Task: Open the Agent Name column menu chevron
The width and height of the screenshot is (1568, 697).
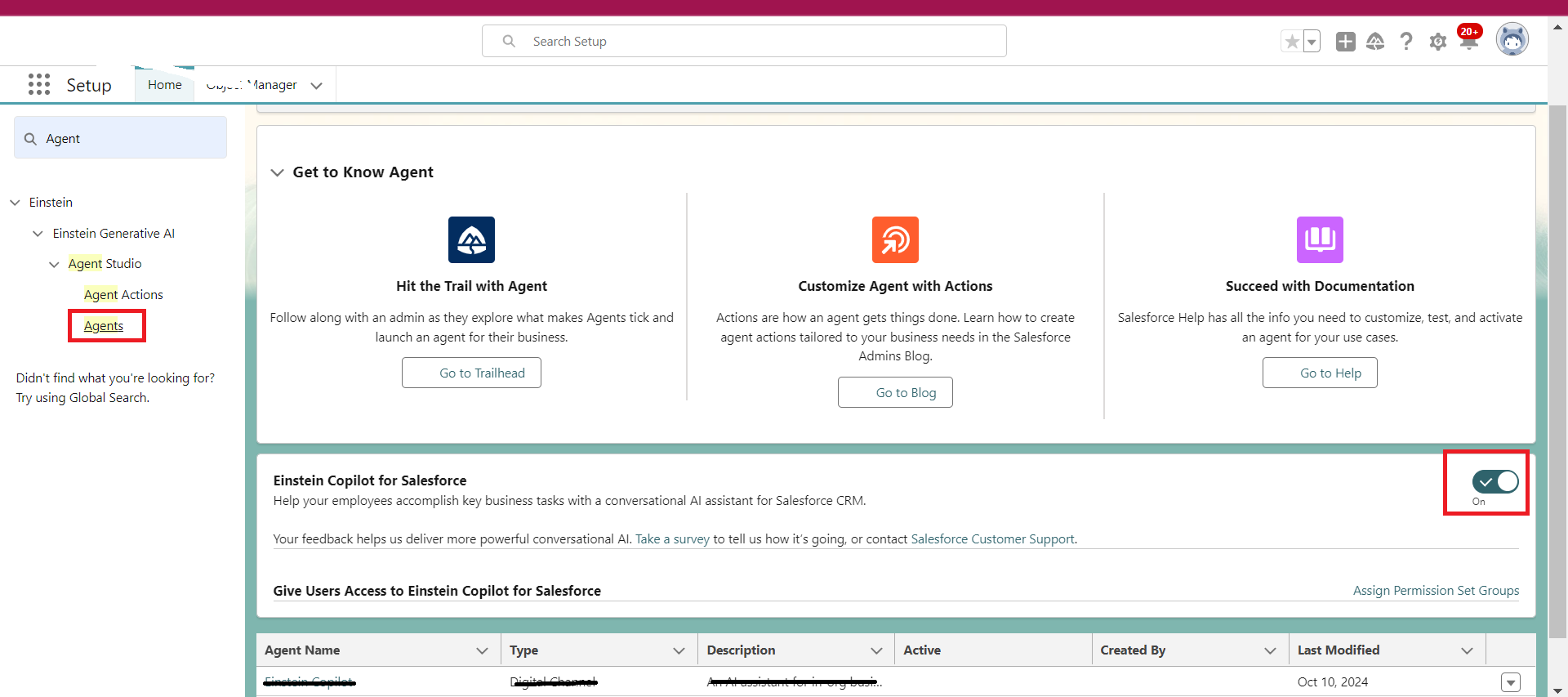Action: pos(482,650)
